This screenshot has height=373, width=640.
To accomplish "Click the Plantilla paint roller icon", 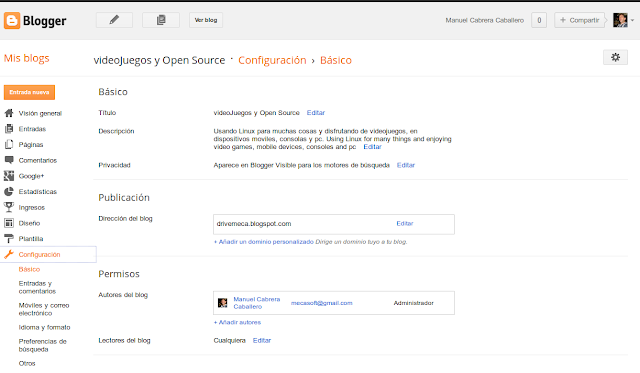I will point(9,239).
